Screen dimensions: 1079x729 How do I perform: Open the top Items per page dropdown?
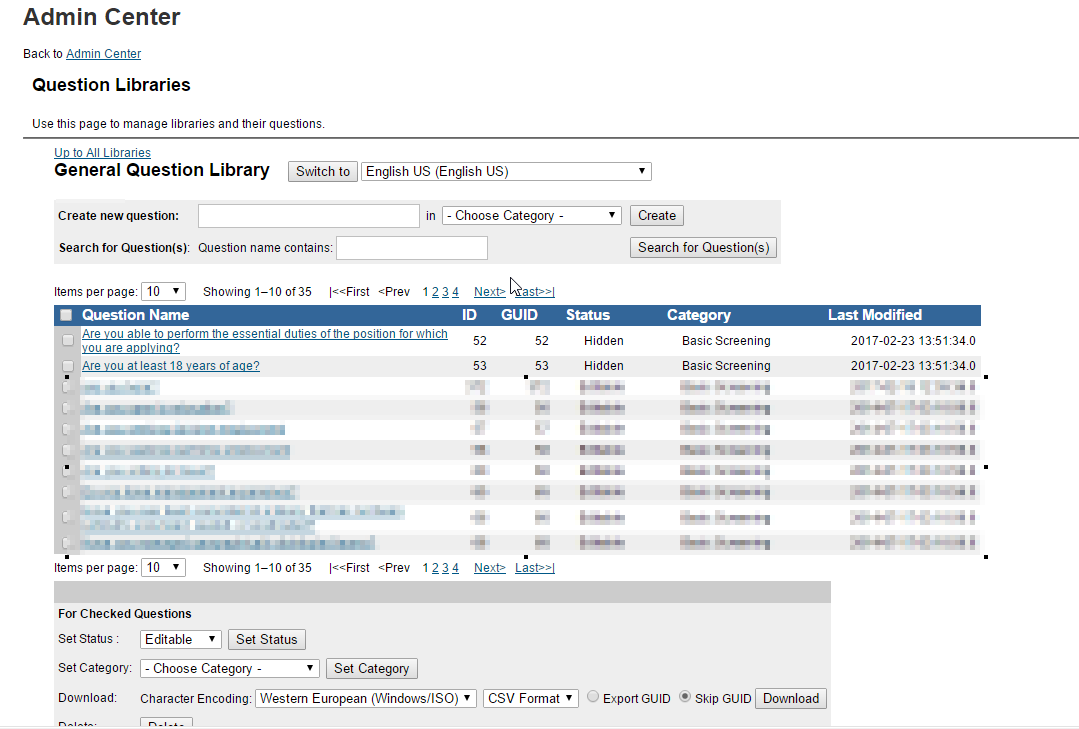[163, 292]
